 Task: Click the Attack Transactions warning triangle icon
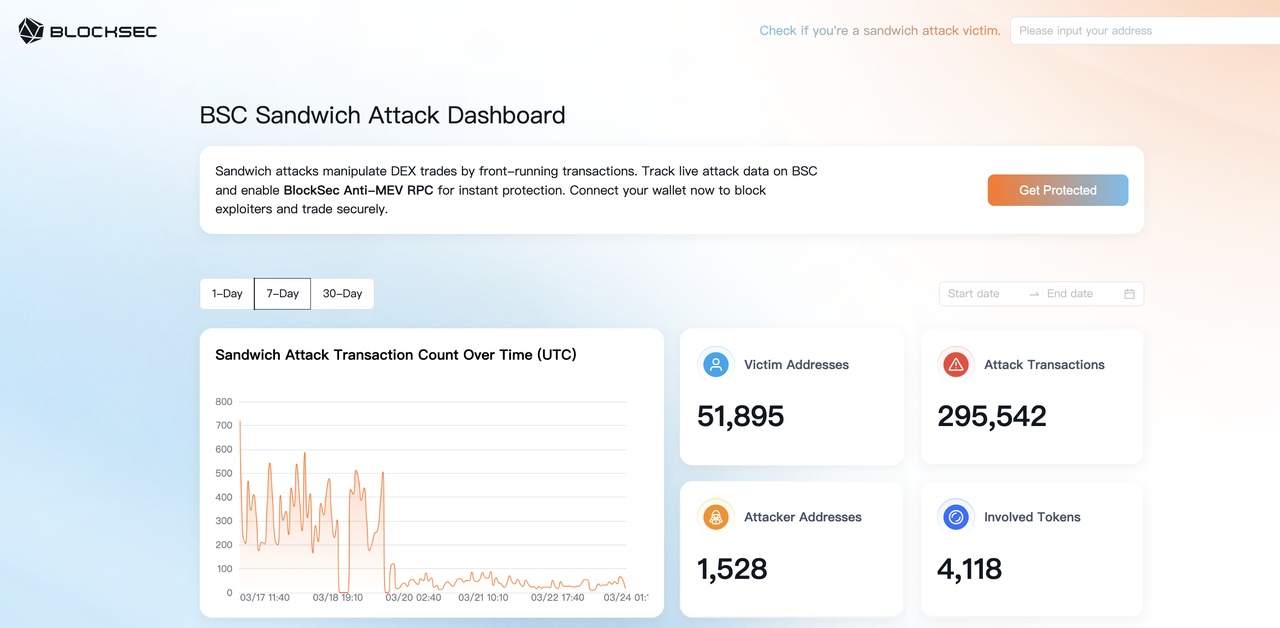coord(956,365)
